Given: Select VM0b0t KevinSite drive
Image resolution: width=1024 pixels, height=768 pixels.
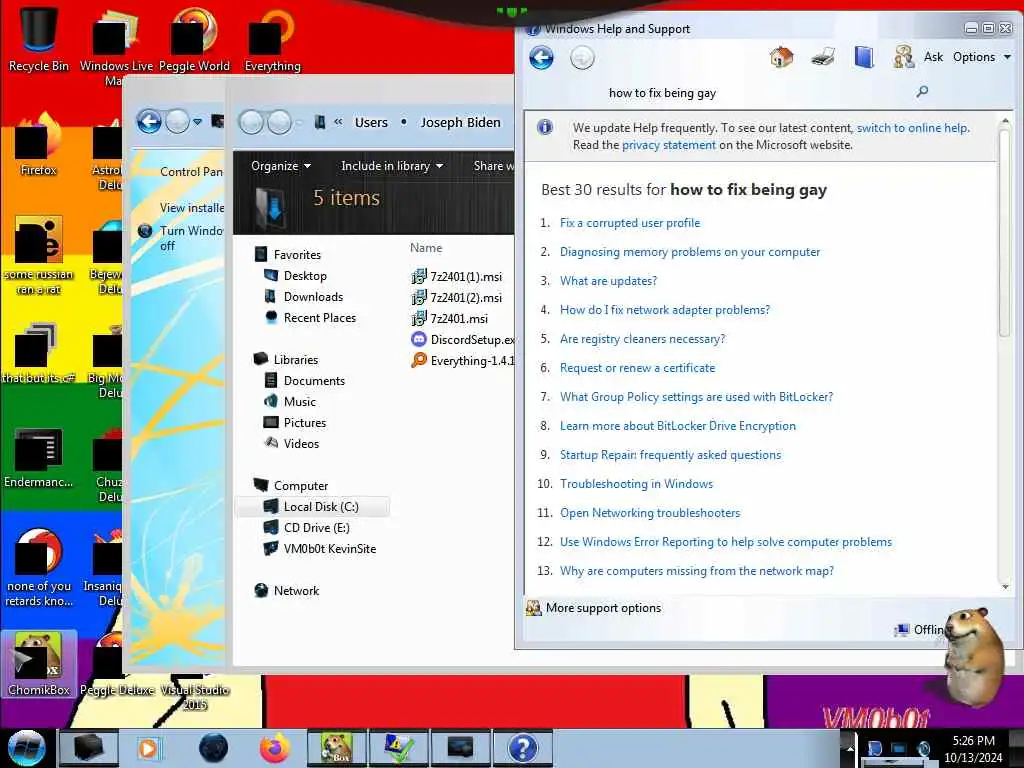Looking at the screenshot, I should [x=320, y=549].
